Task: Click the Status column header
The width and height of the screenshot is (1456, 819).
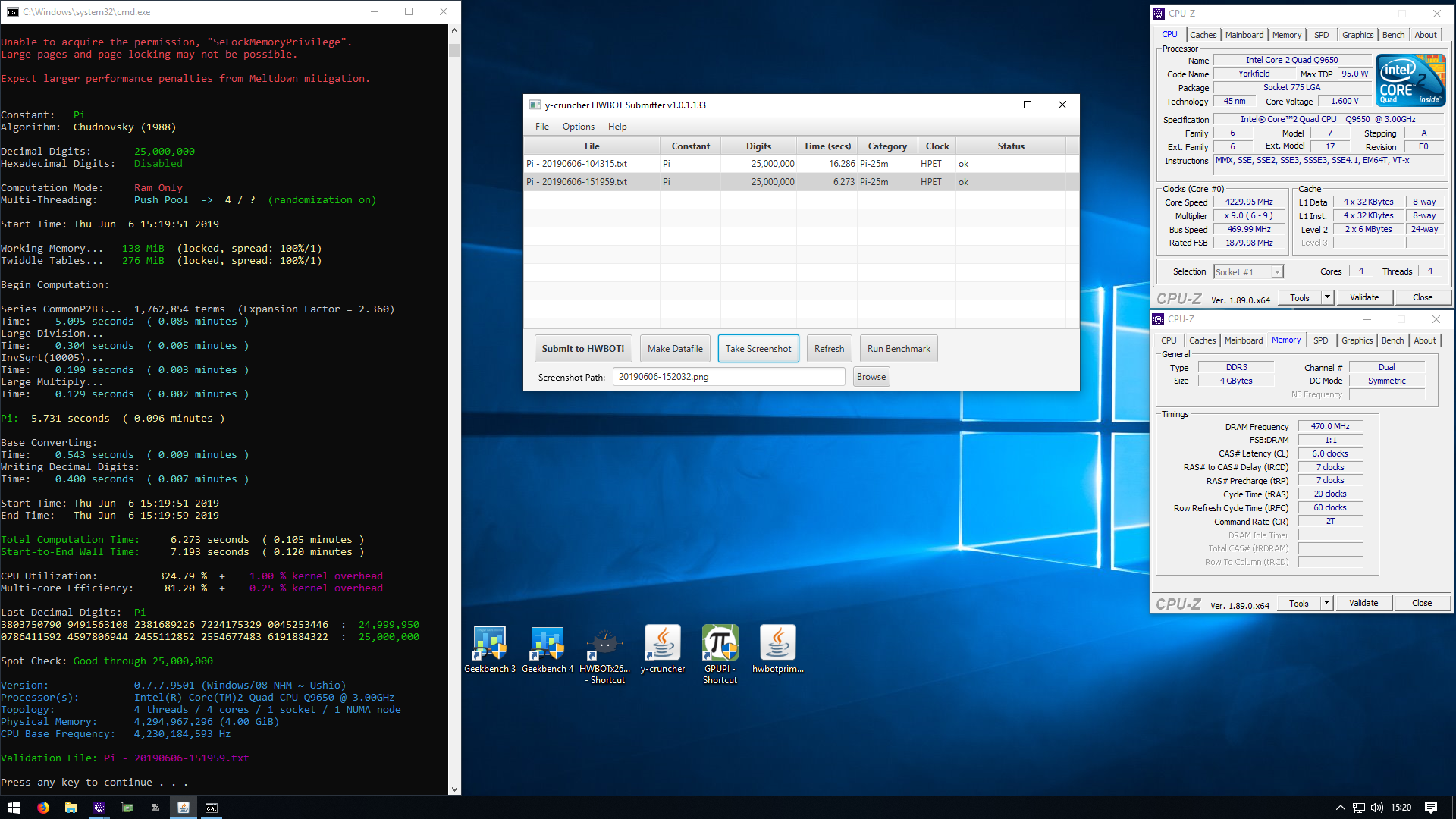Action: (x=1011, y=146)
